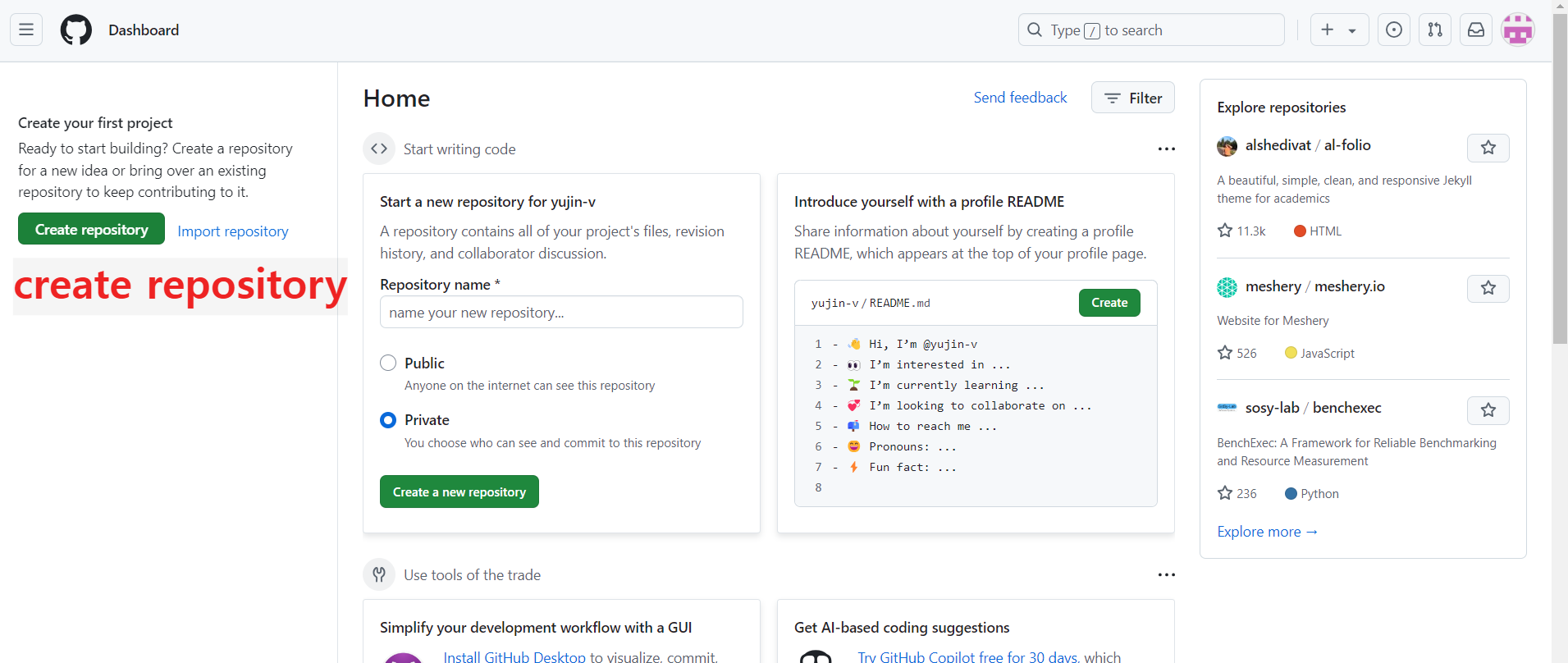1568x663 pixels.
Task: Click the 526 stargazers count
Action: (x=1237, y=353)
